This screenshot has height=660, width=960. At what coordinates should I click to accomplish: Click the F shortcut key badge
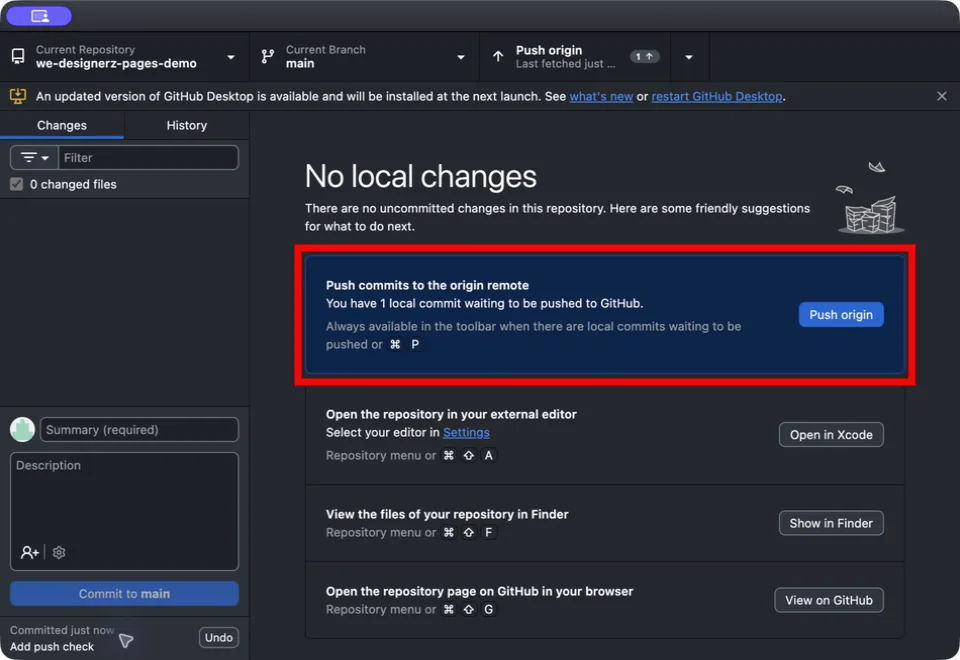click(489, 532)
